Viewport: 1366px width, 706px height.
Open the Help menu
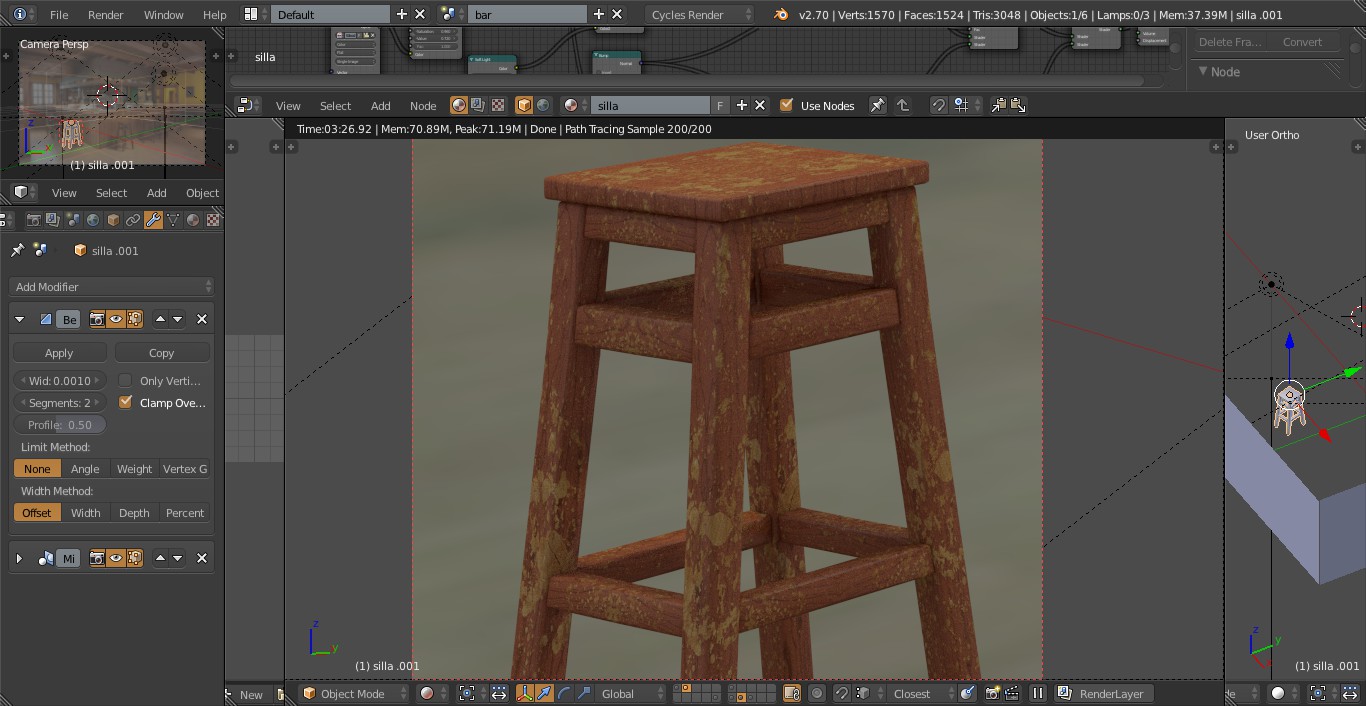[214, 14]
